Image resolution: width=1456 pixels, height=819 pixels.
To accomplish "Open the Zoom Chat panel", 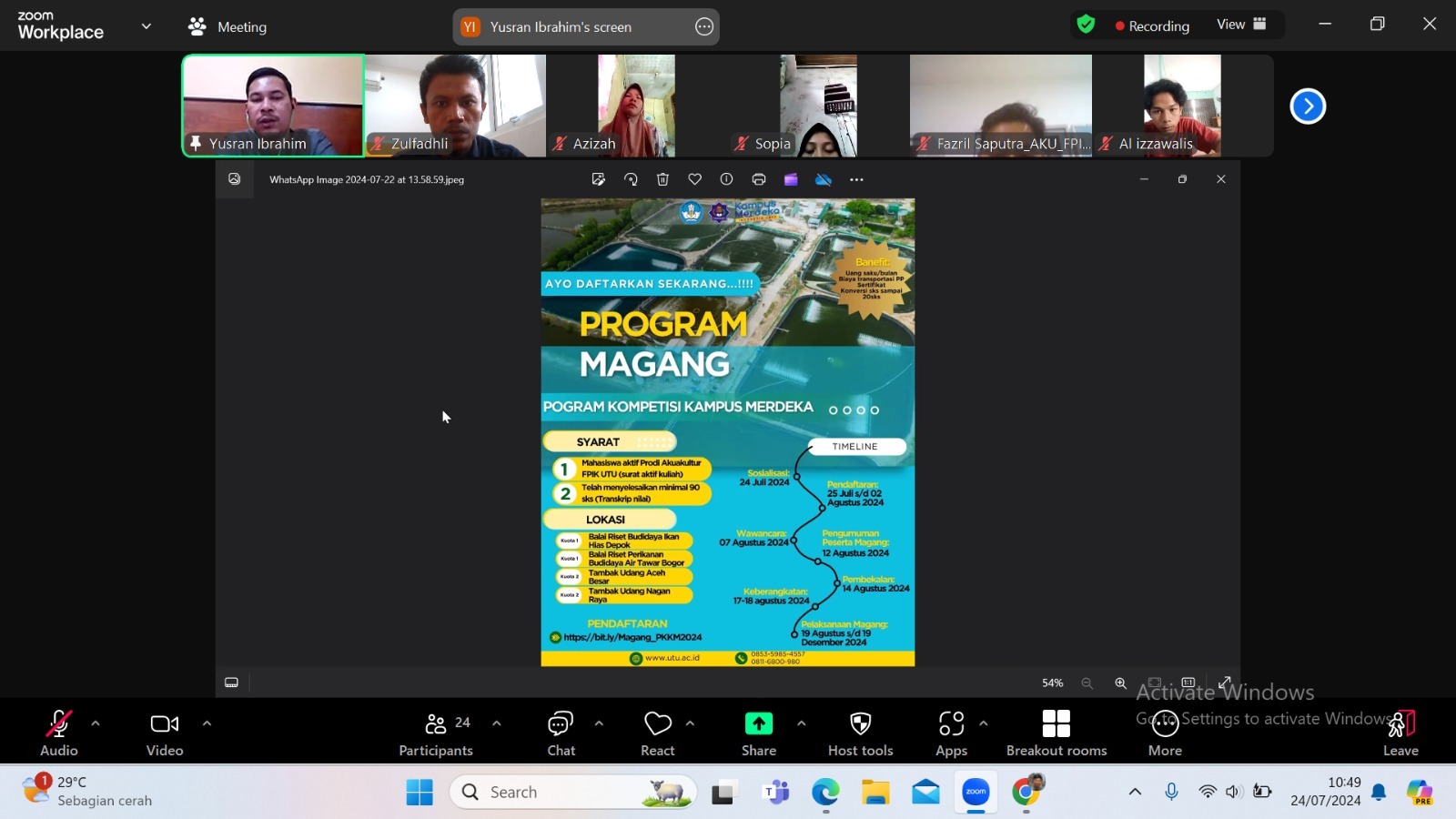I will tap(561, 733).
